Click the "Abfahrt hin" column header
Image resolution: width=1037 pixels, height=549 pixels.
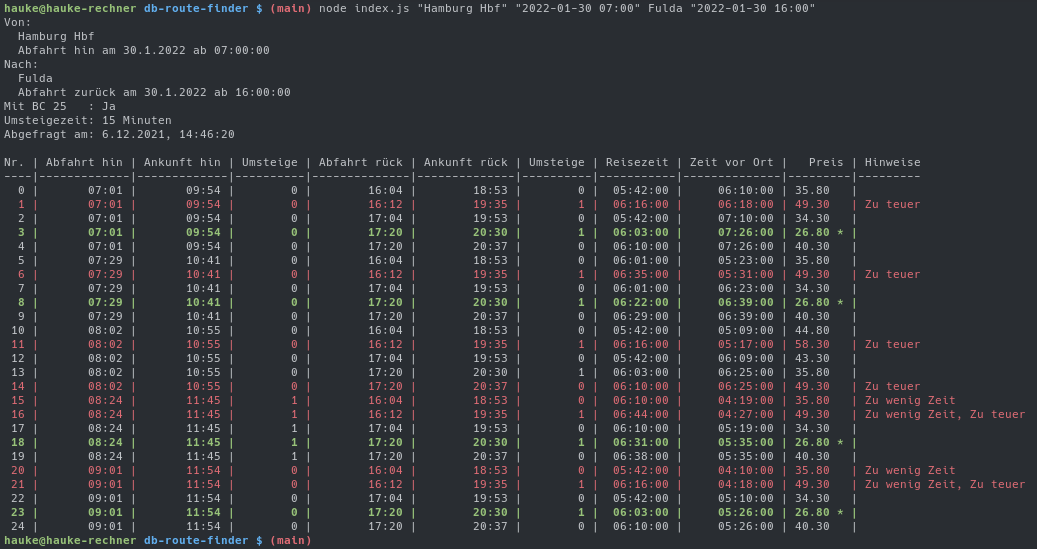pyautogui.click(x=84, y=162)
